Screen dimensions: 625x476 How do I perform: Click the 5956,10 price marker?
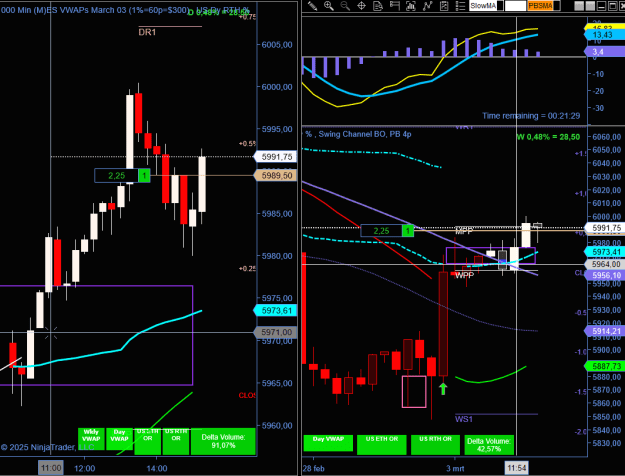pos(605,275)
